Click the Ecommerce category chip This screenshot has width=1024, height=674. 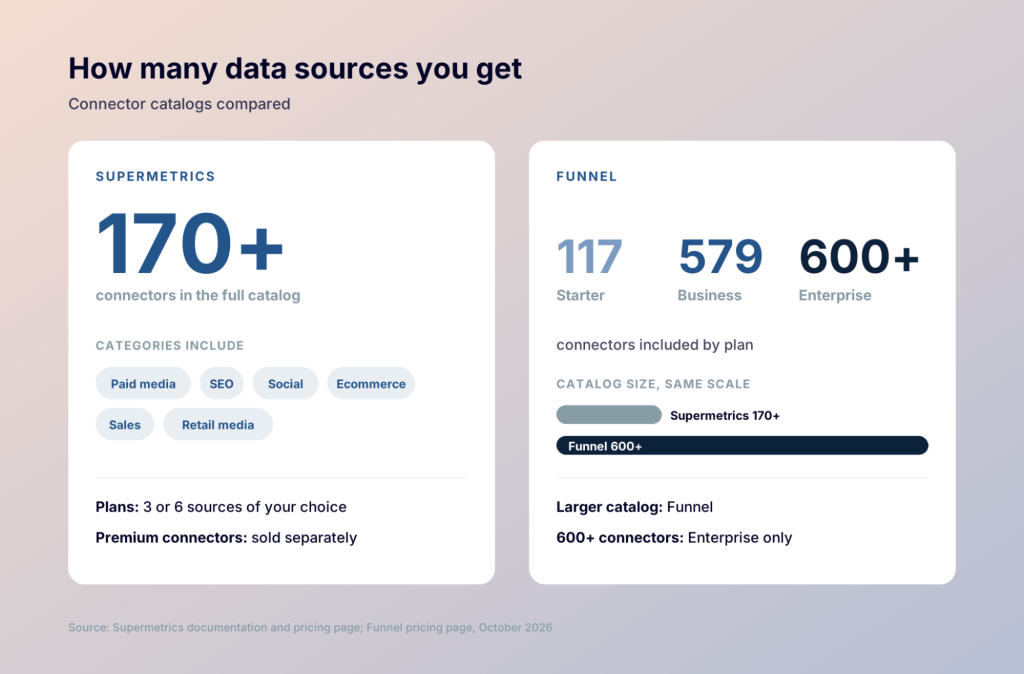point(371,383)
